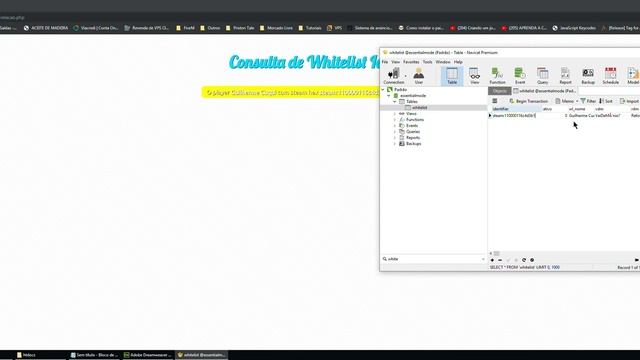This screenshot has width=640, height=360.
Task: Click the refresh icon in the record bar
Action: (x=524, y=260)
